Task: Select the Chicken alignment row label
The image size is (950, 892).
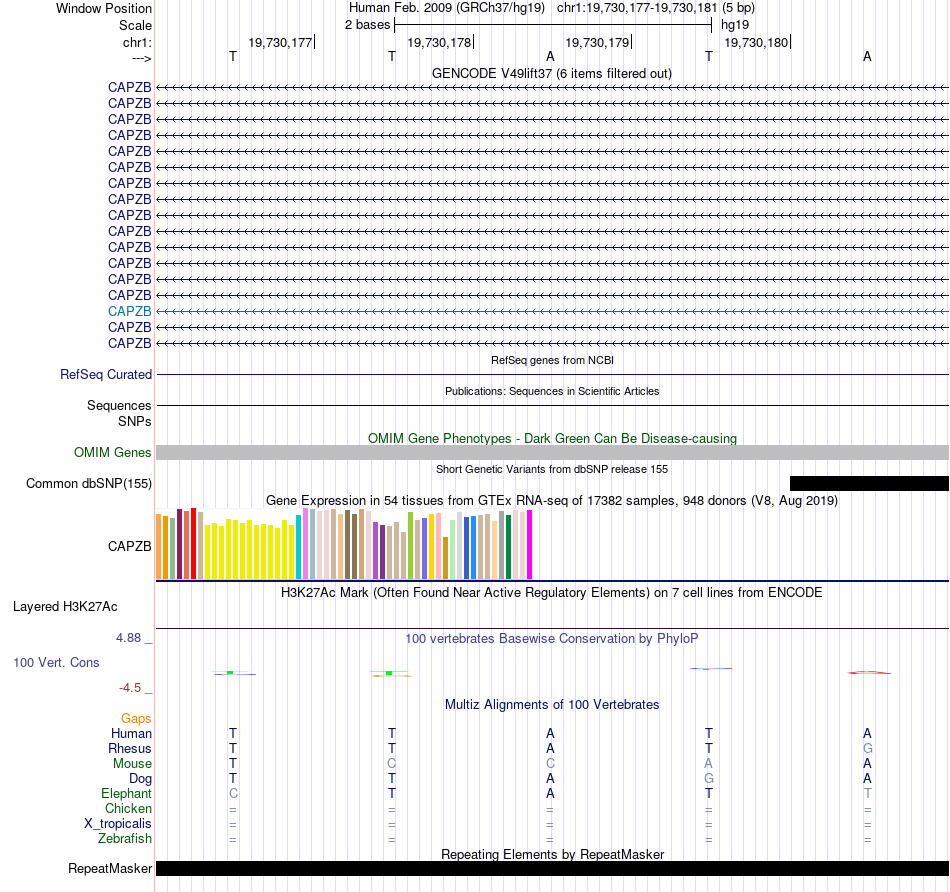Action: pyautogui.click(x=128, y=808)
